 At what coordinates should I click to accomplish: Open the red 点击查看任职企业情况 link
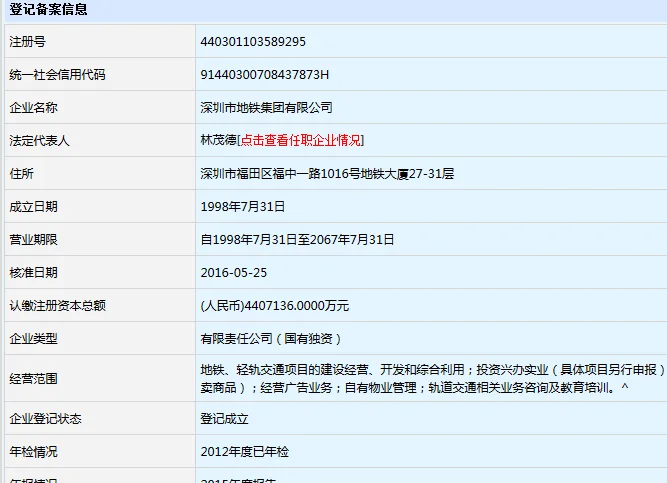pyautogui.click(x=301, y=140)
